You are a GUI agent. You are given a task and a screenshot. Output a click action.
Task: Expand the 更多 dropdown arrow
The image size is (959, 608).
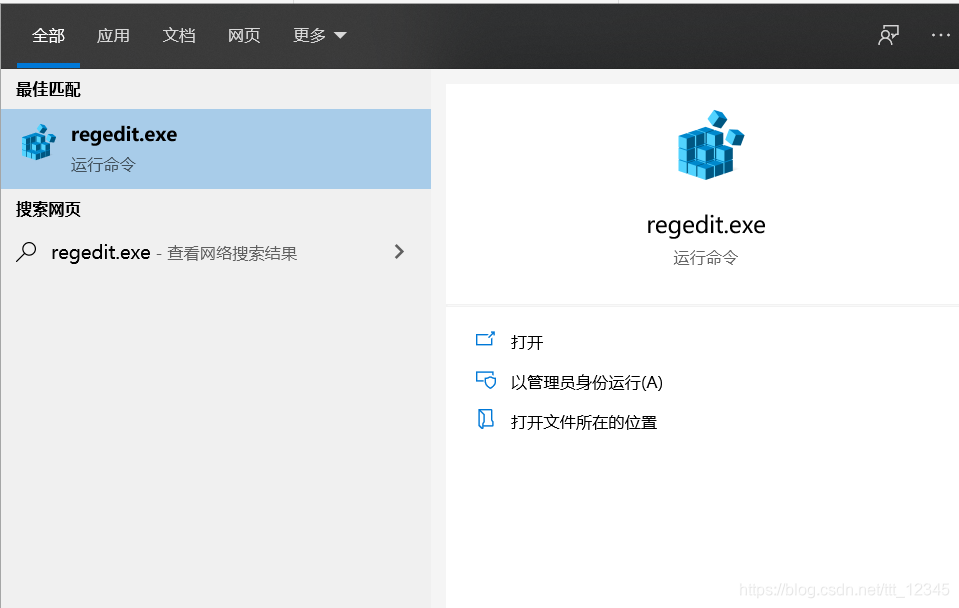coord(340,35)
